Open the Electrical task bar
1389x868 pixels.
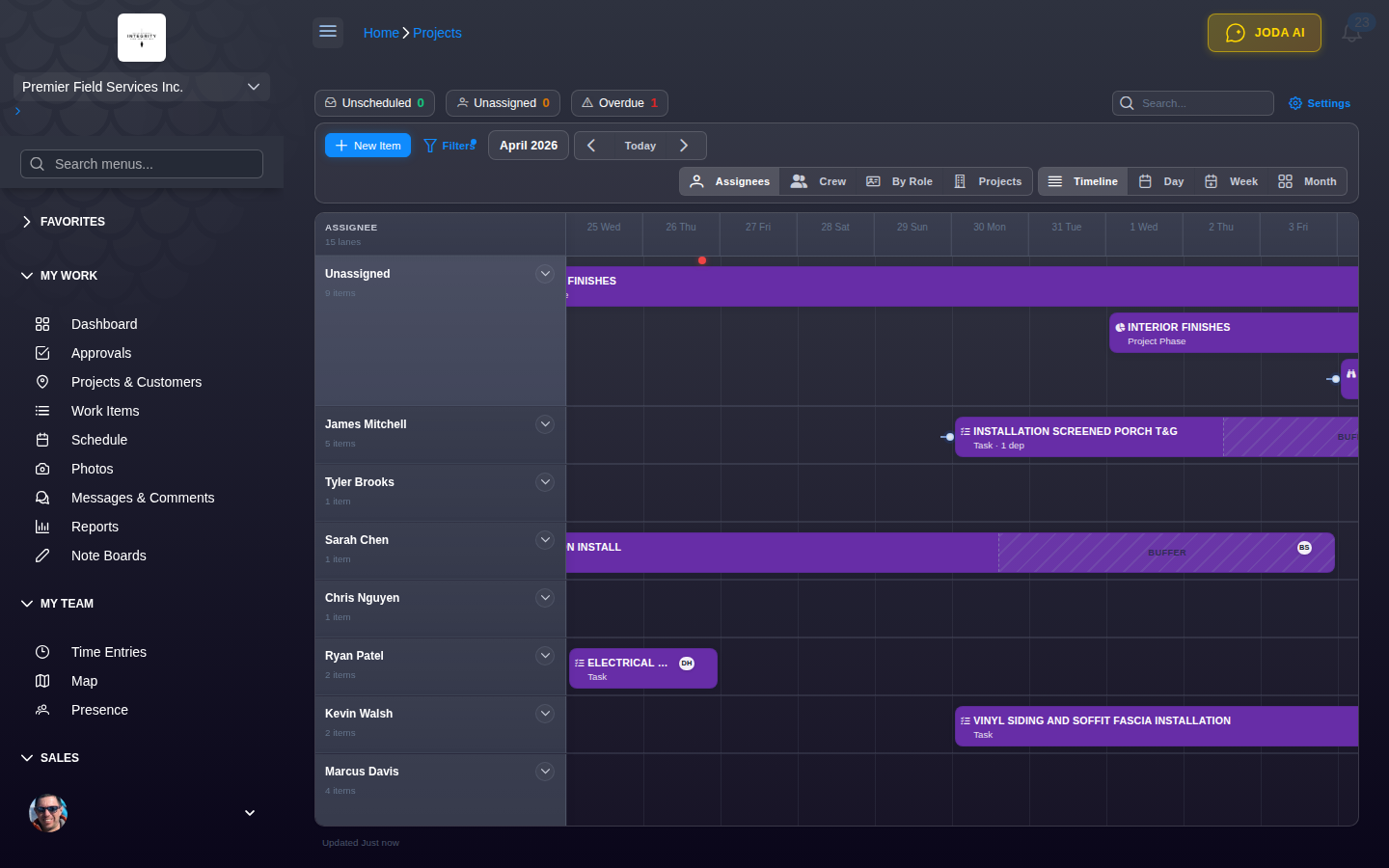tap(643, 668)
